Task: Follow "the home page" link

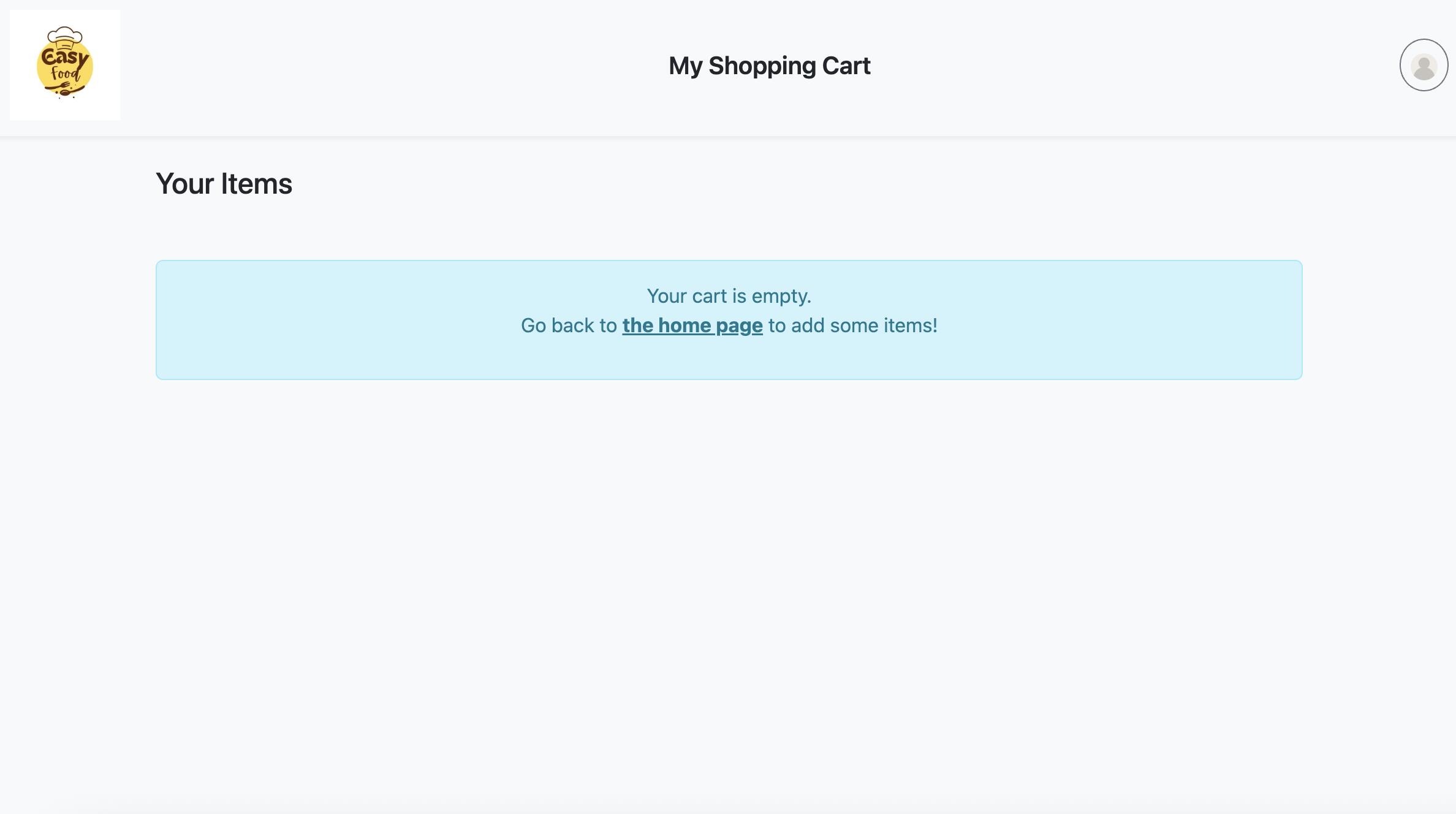Action: pos(692,325)
